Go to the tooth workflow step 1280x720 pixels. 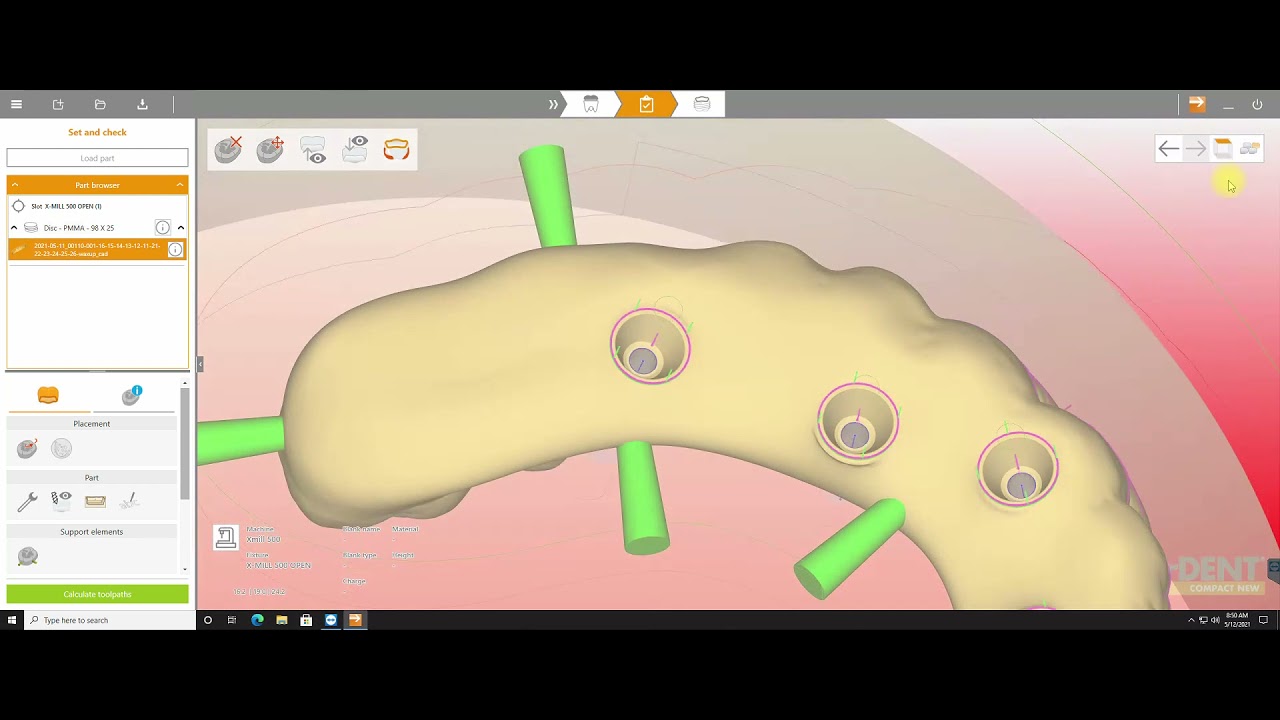pos(590,104)
